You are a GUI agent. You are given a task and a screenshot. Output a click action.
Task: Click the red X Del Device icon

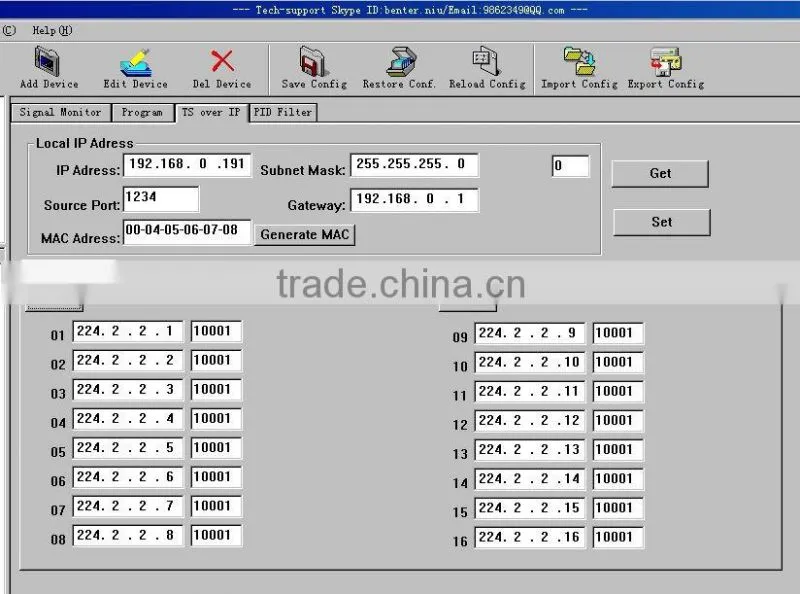point(222,61)
